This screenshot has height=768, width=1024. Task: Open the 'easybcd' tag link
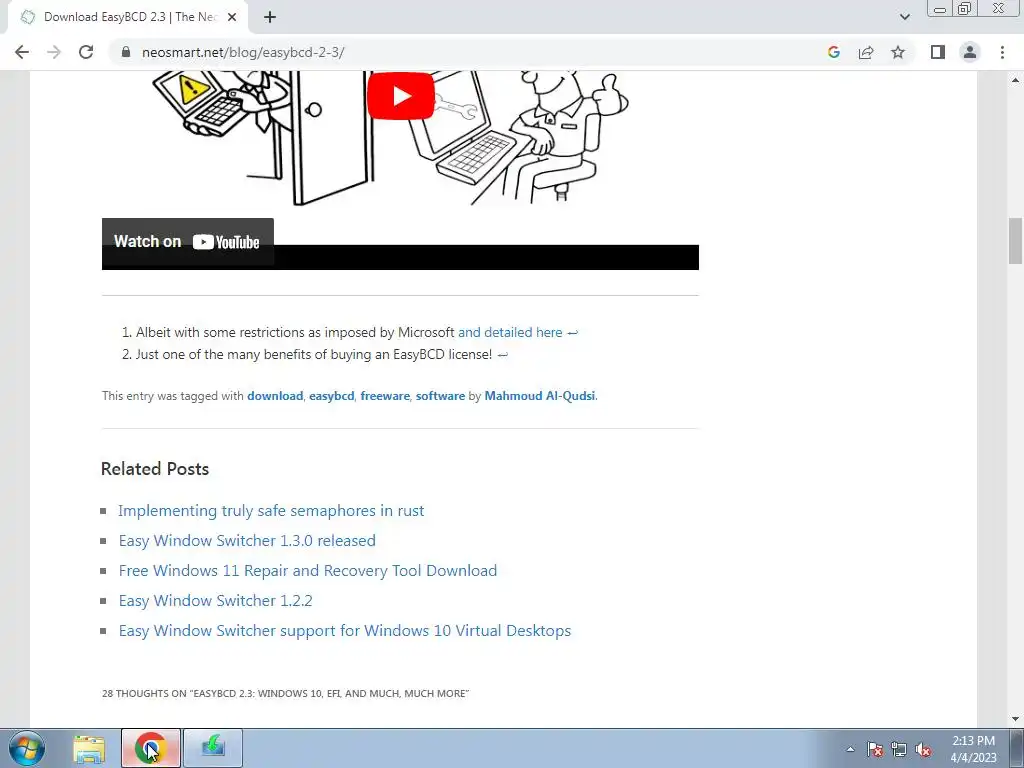(x=331, y=396)
